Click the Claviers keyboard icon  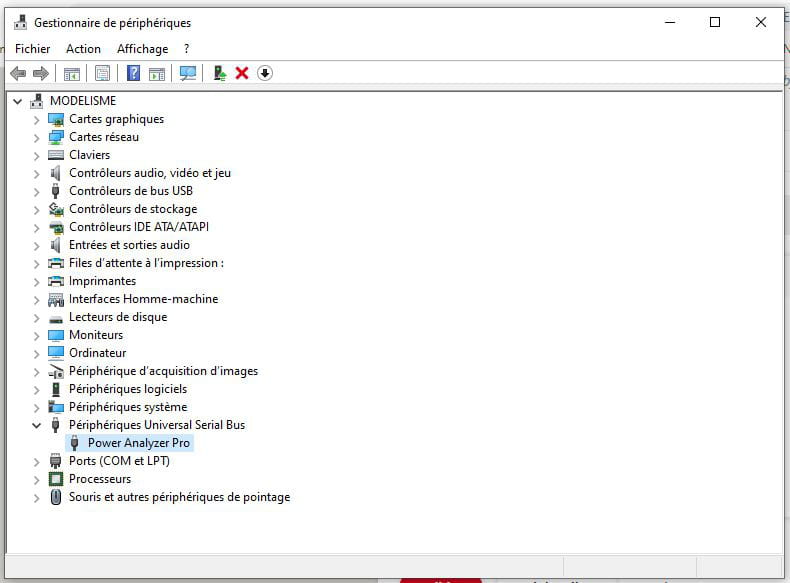click(56, 155)
